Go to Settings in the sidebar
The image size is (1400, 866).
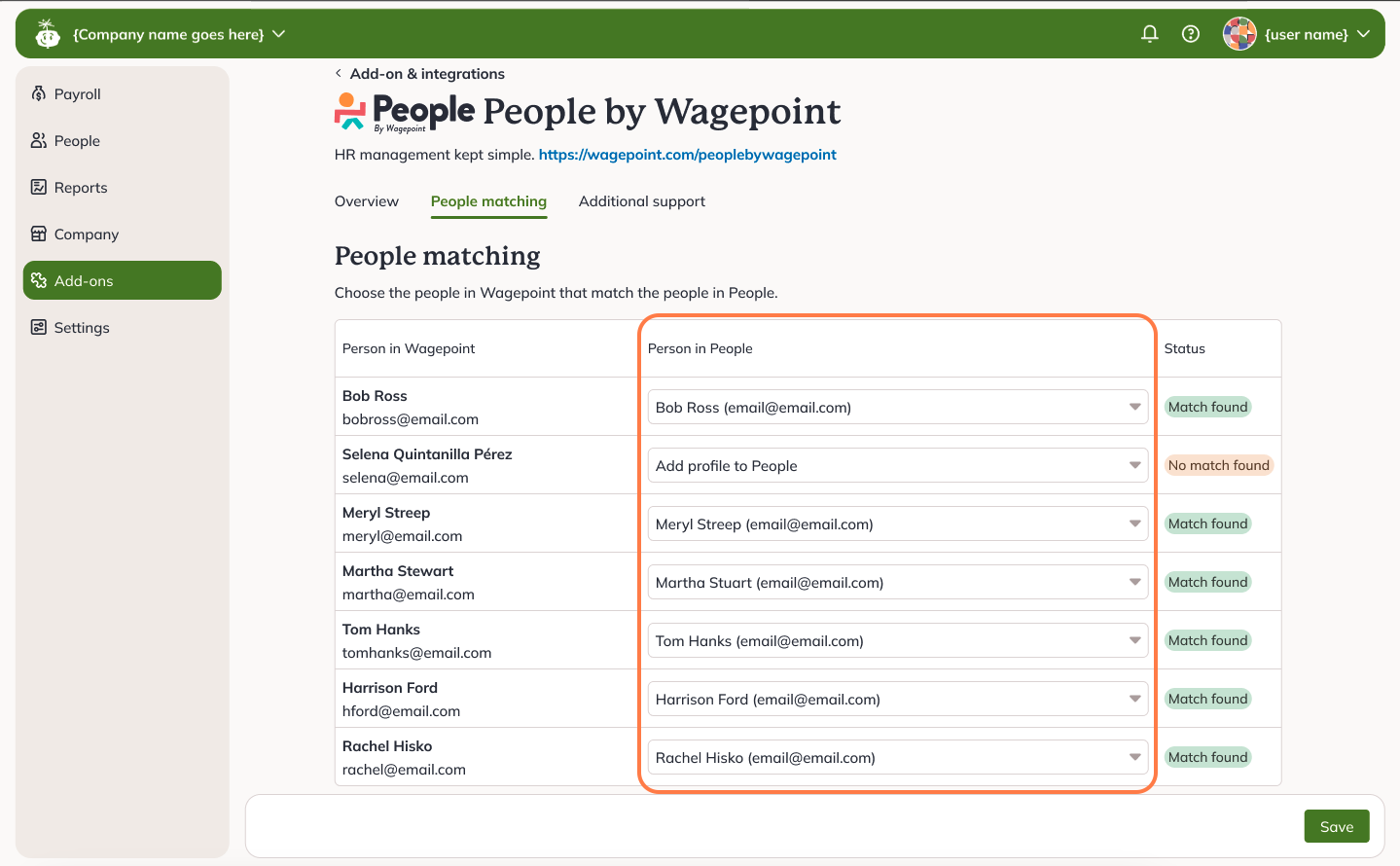pyautogui.click(x=123, y=327)
